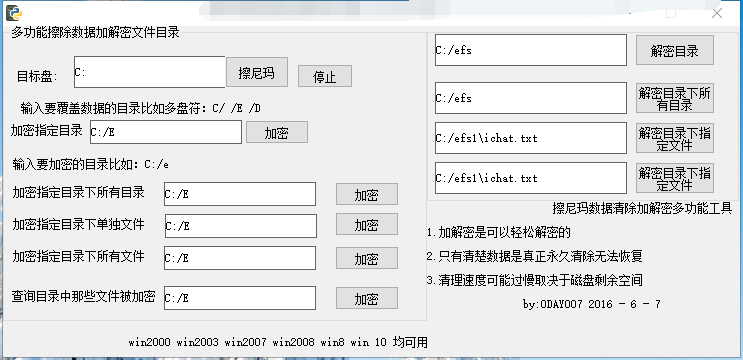
Task: Focus input field for 加密指定目录下所有目录
Action: 240,194
